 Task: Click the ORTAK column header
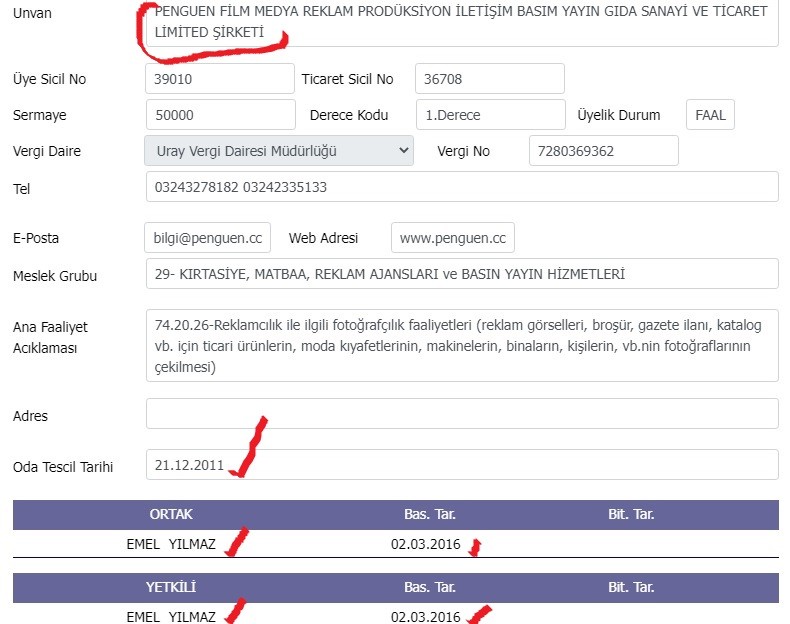pos(171,514)
